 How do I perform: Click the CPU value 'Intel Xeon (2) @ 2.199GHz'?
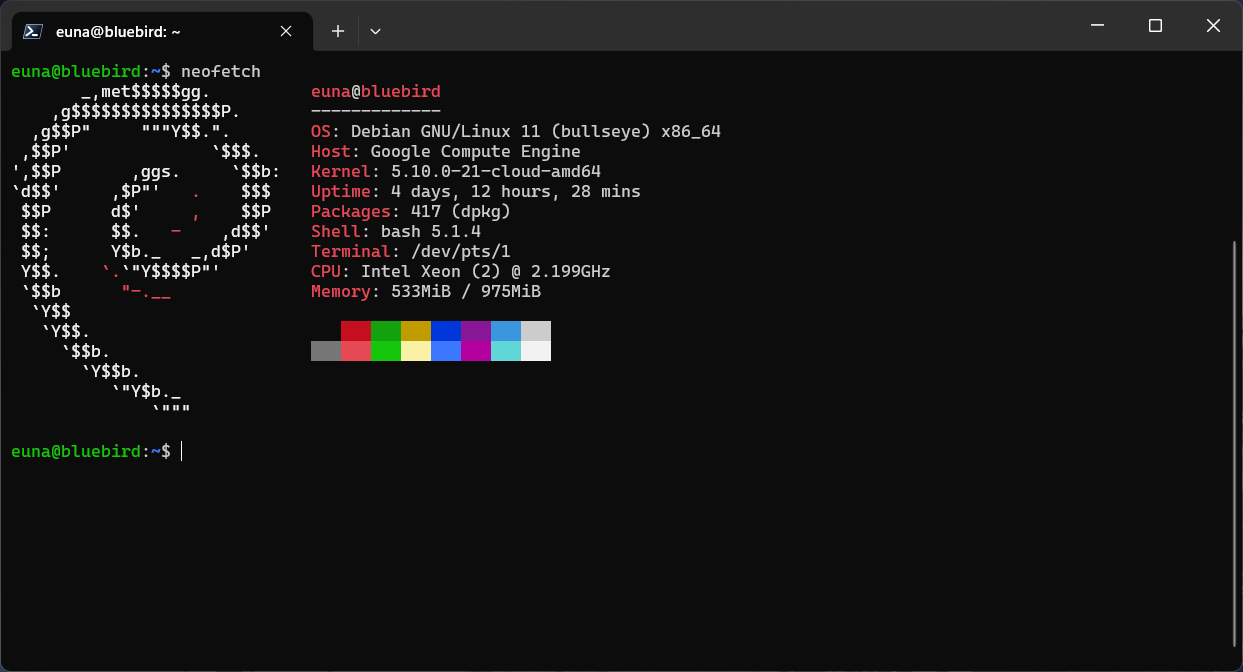[486, 271]
